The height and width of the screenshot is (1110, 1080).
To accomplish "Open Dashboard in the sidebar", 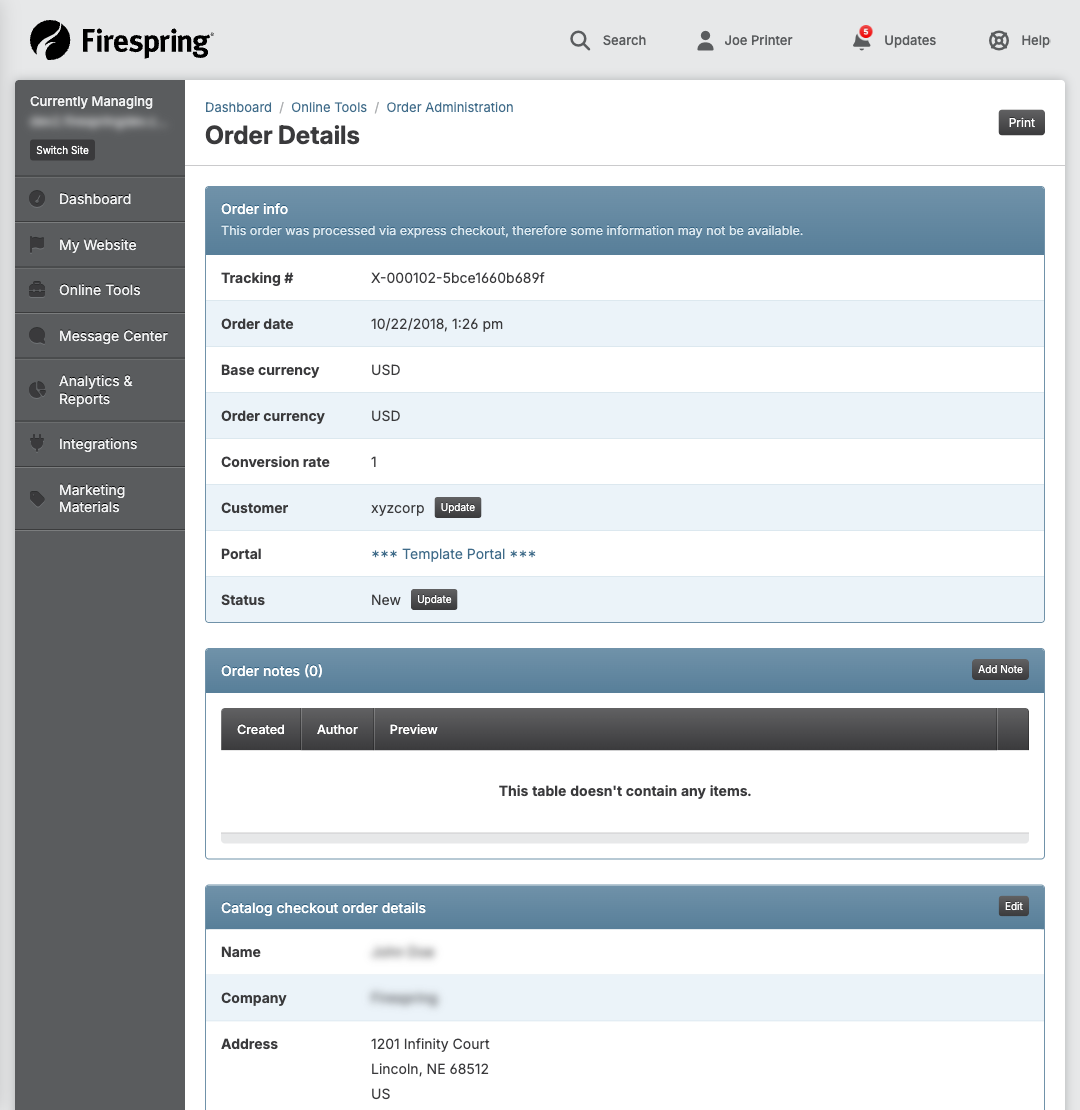I will pos(100,199).
